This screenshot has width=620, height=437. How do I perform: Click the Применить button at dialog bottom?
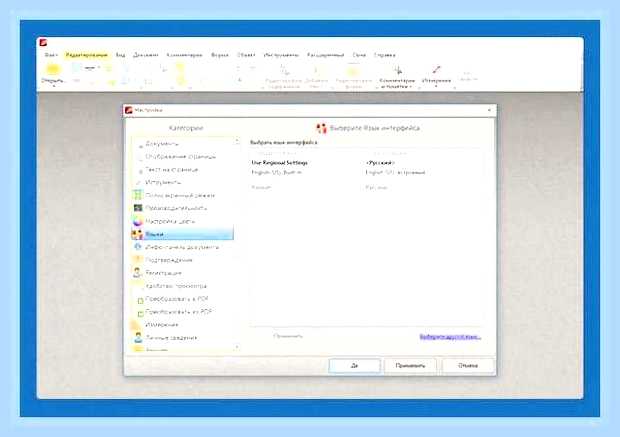[410, 365]
